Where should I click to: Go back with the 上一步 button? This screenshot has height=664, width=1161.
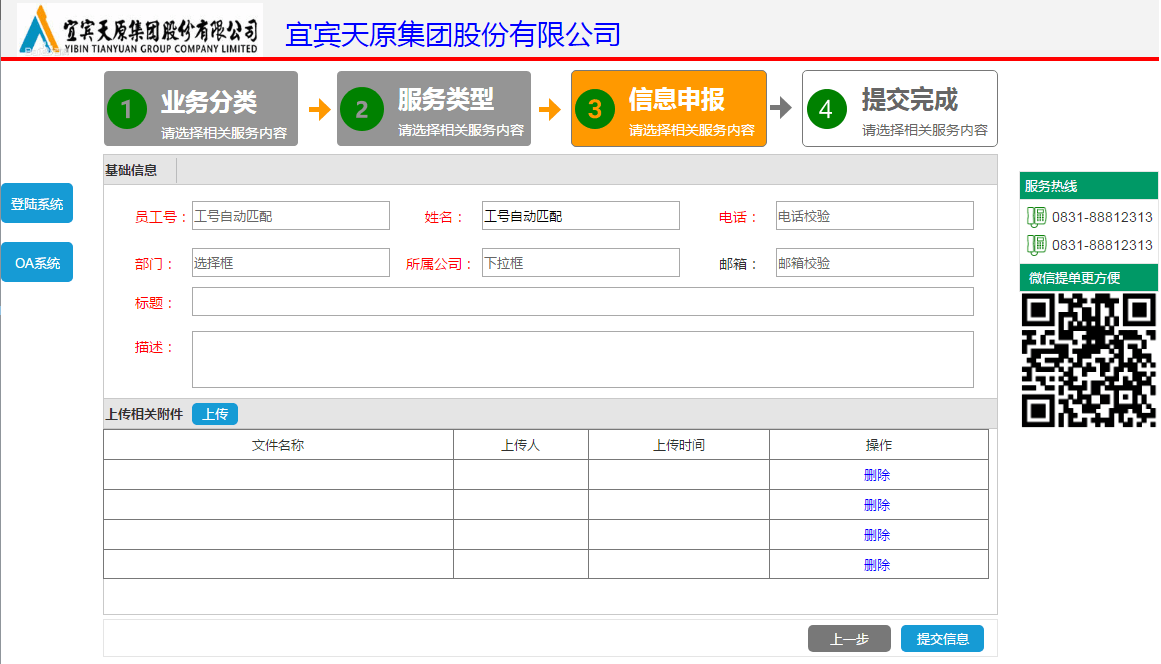point(849,639)
